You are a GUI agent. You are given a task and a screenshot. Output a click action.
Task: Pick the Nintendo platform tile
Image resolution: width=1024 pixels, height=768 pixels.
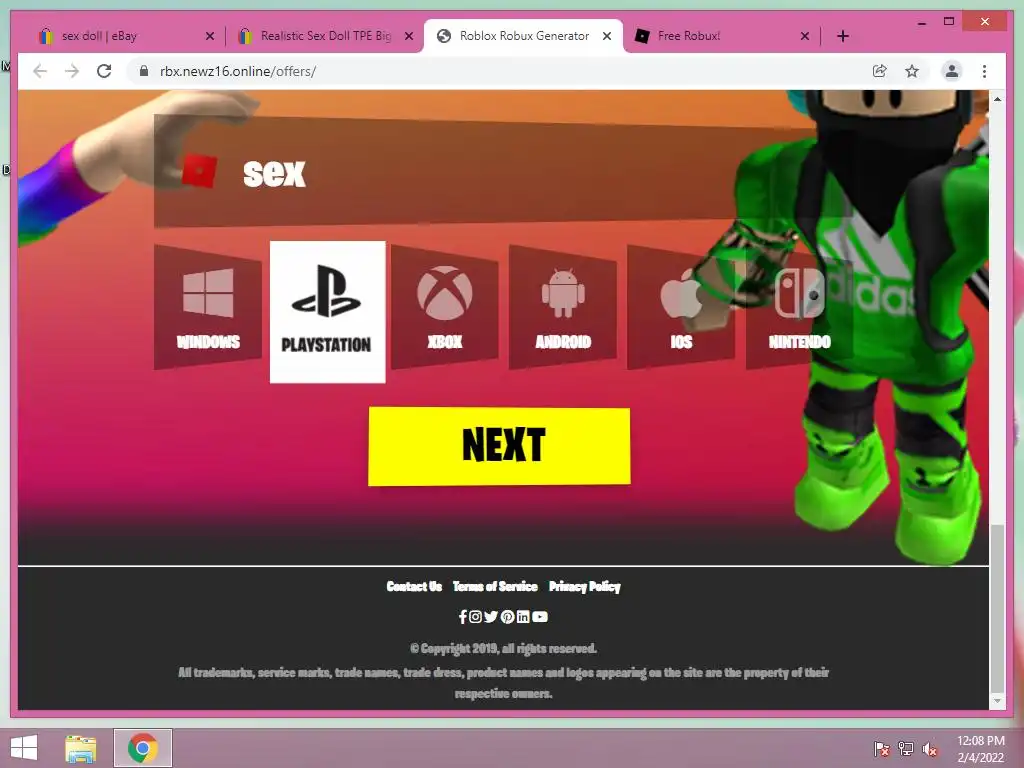coord(799,307)
